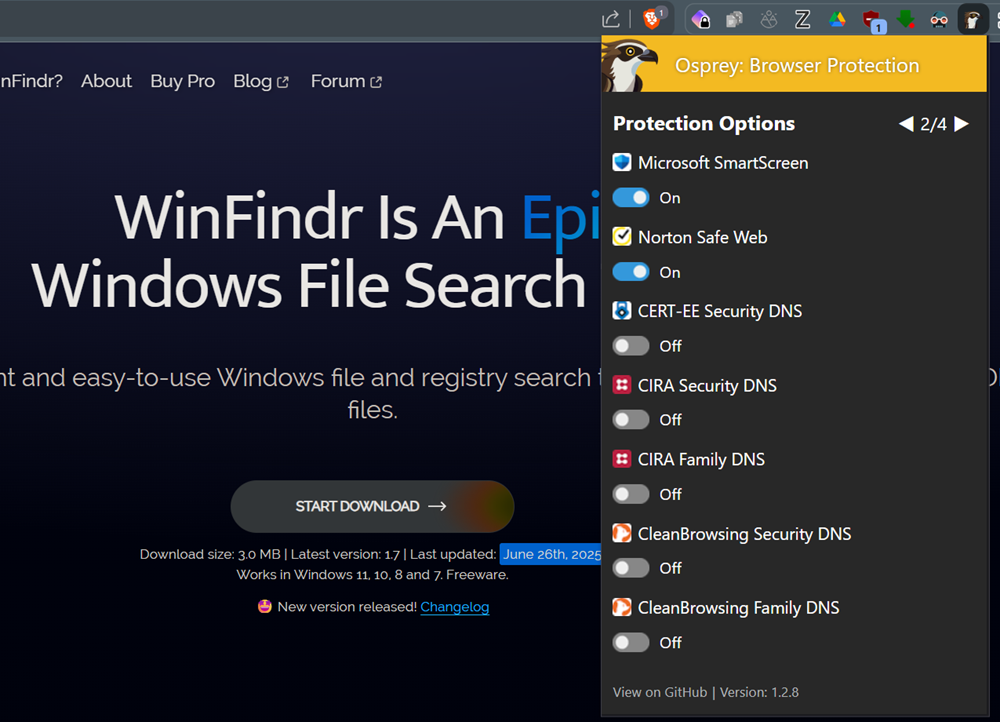Click the CleanBrowsing Family DNS icon
This screenshot has width=1000, height=722.
[622, 607]
